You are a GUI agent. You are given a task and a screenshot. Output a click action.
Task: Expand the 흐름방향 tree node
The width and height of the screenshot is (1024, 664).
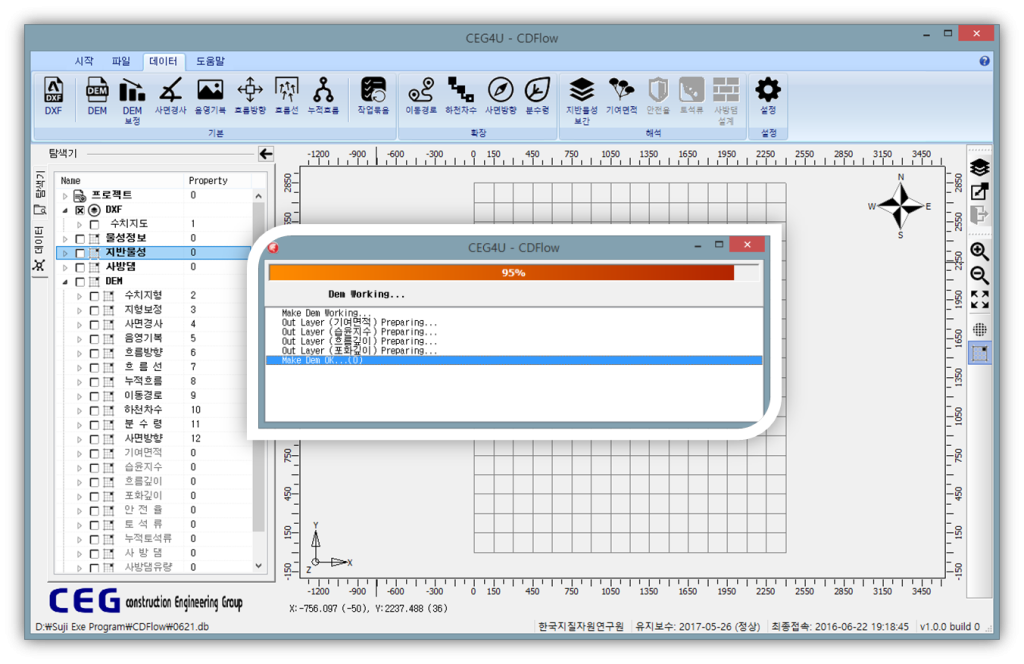click(x=80, y=354)
